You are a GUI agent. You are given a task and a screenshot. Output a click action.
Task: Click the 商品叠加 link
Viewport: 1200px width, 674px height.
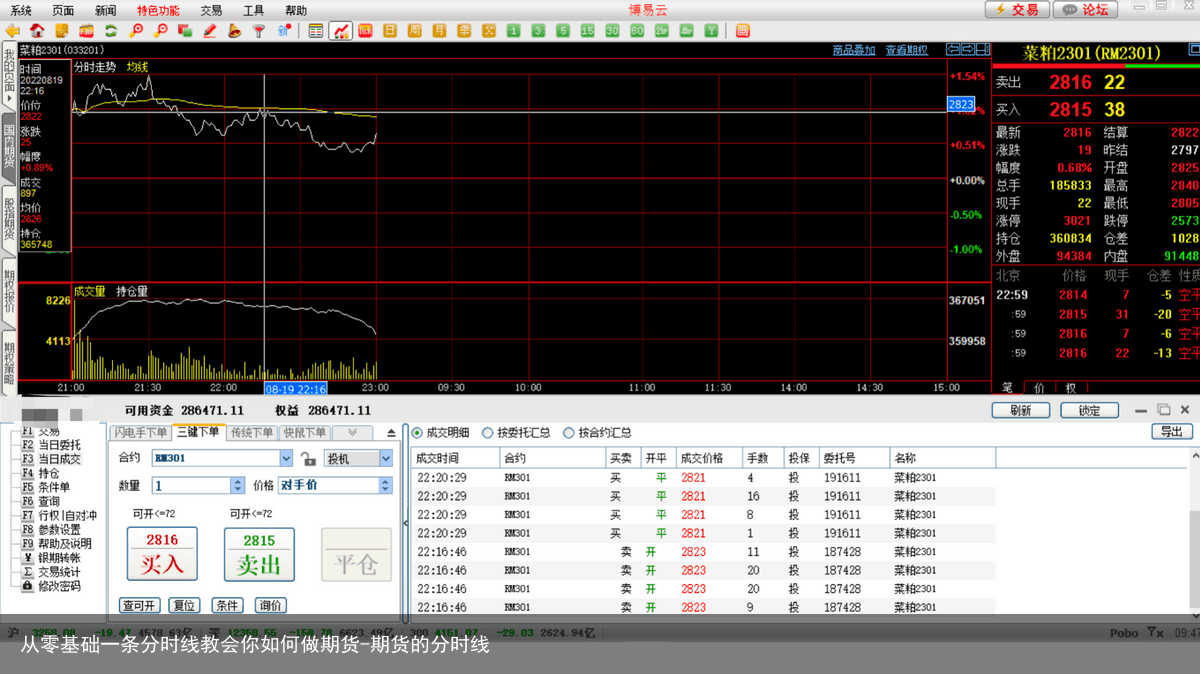coord(853,50)
